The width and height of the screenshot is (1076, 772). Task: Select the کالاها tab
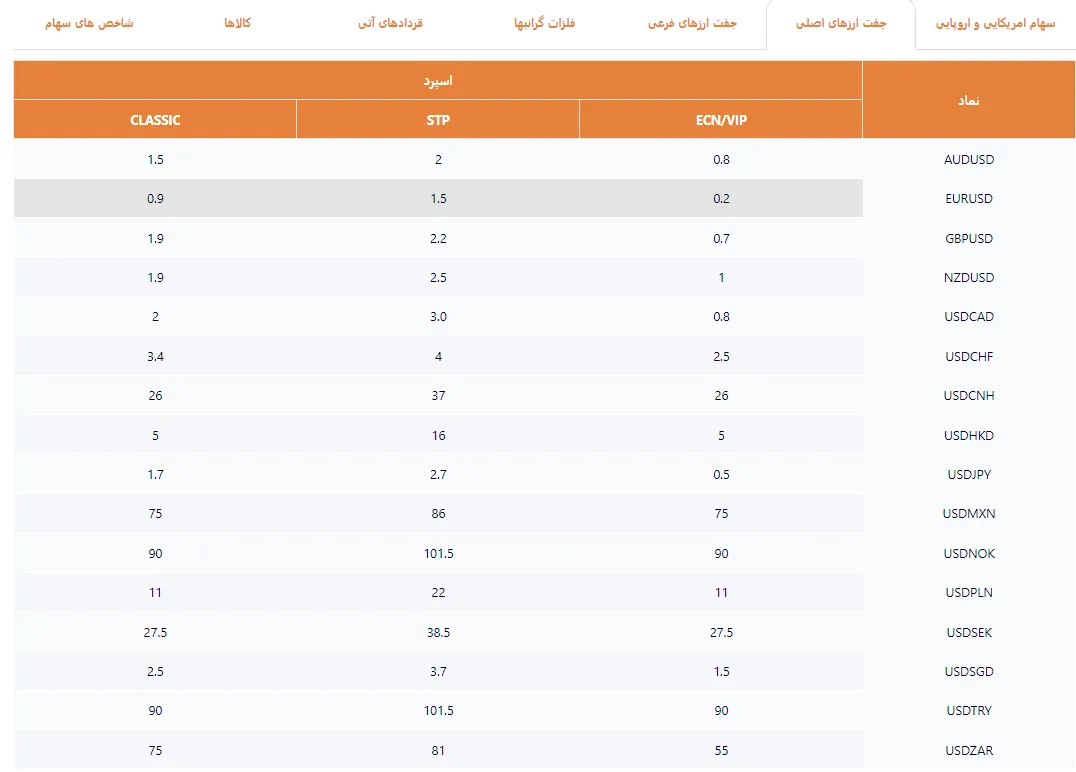pos(237,24)
